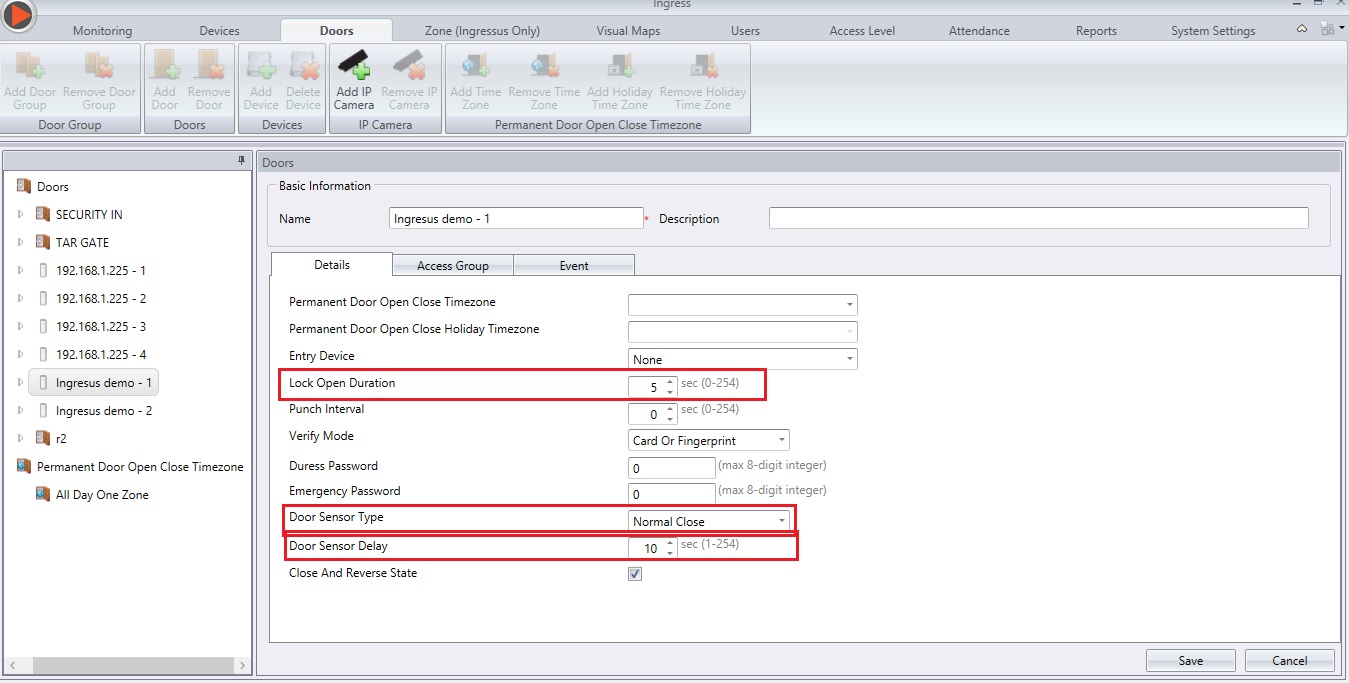Open the Access Level tab
Viewport: 1349px width, 683px height.
point(862,31)
